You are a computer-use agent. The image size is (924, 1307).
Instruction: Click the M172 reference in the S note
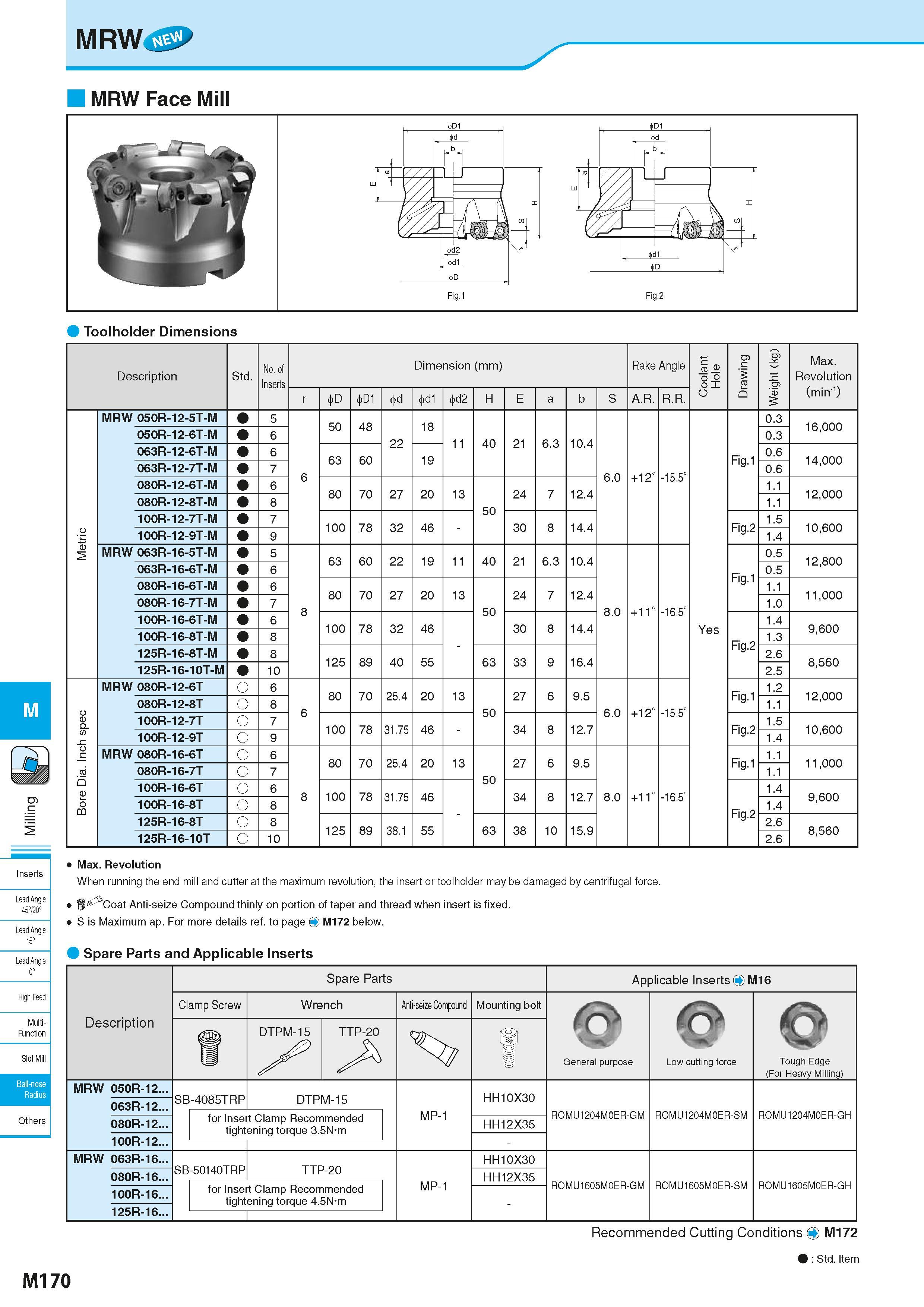click(x=335, y=922)
